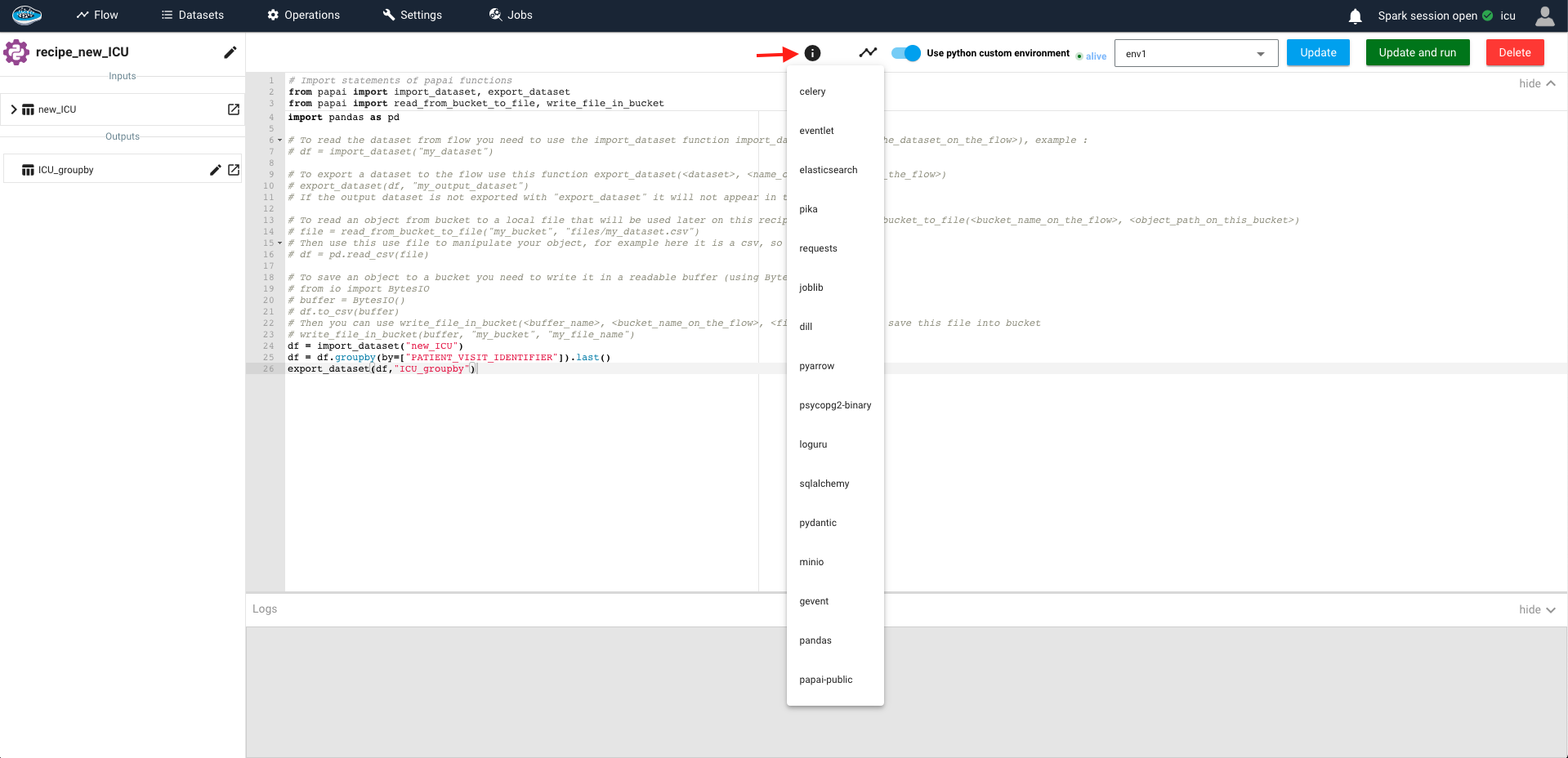Open ICU_groupby output in external view
The image size is (1568, 758).
[x=234, y=170]
